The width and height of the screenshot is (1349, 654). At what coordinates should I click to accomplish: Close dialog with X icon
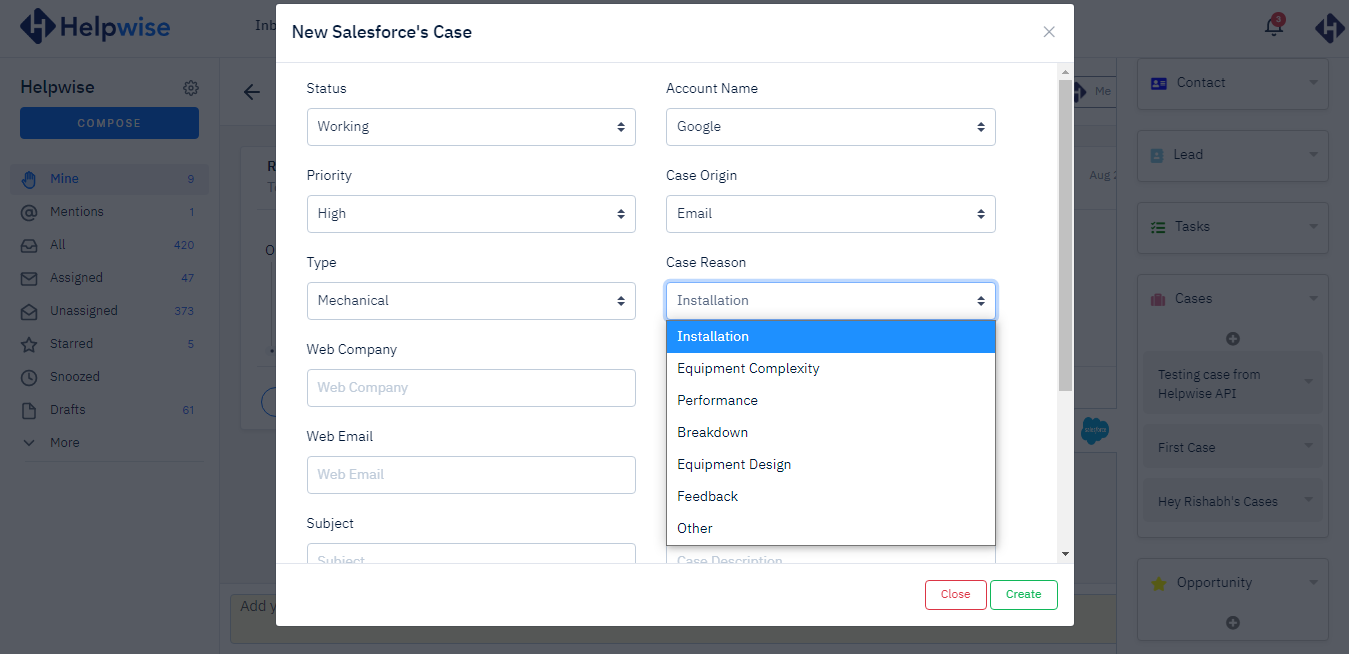pos(1049,32)
